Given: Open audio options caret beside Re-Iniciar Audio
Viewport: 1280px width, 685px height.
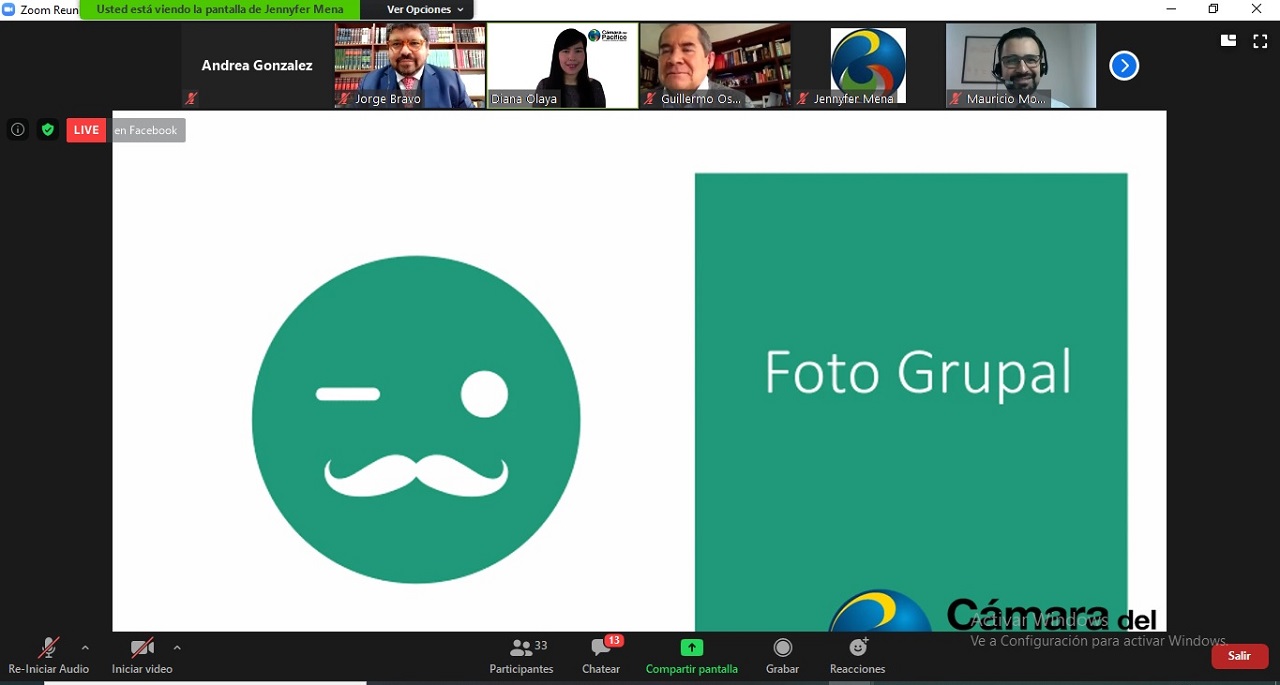Looking at the screenshot, I should [x=85, y=648].
